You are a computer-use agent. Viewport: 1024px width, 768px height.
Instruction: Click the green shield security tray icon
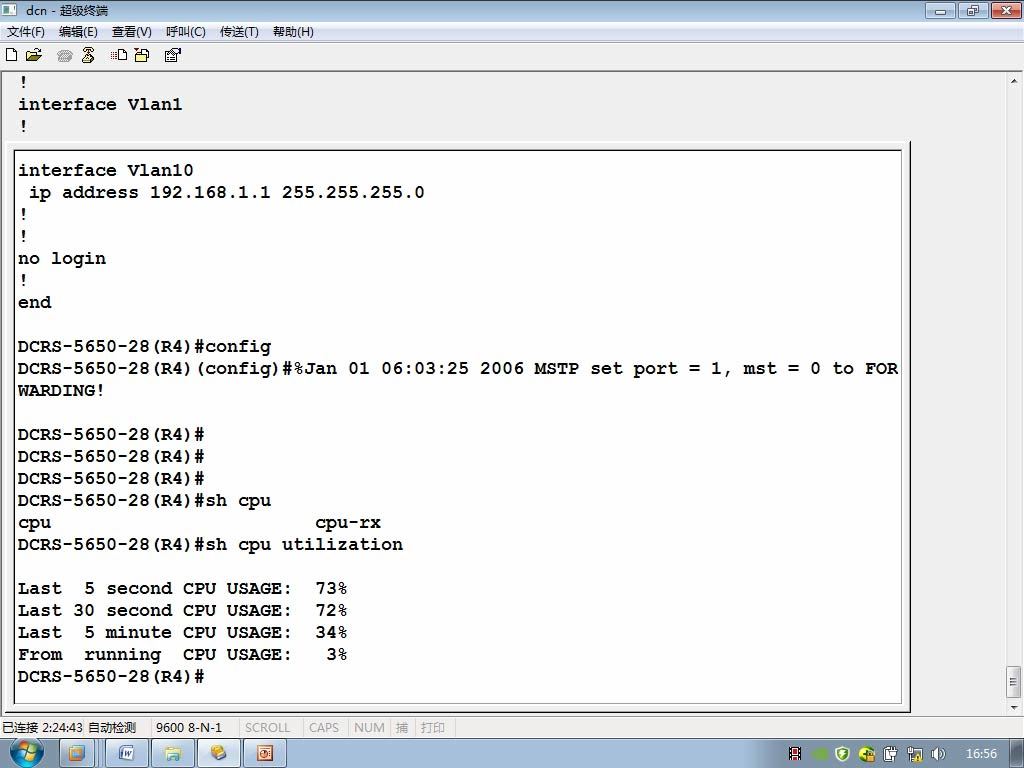pyautogui.click(x=842, y=754)
